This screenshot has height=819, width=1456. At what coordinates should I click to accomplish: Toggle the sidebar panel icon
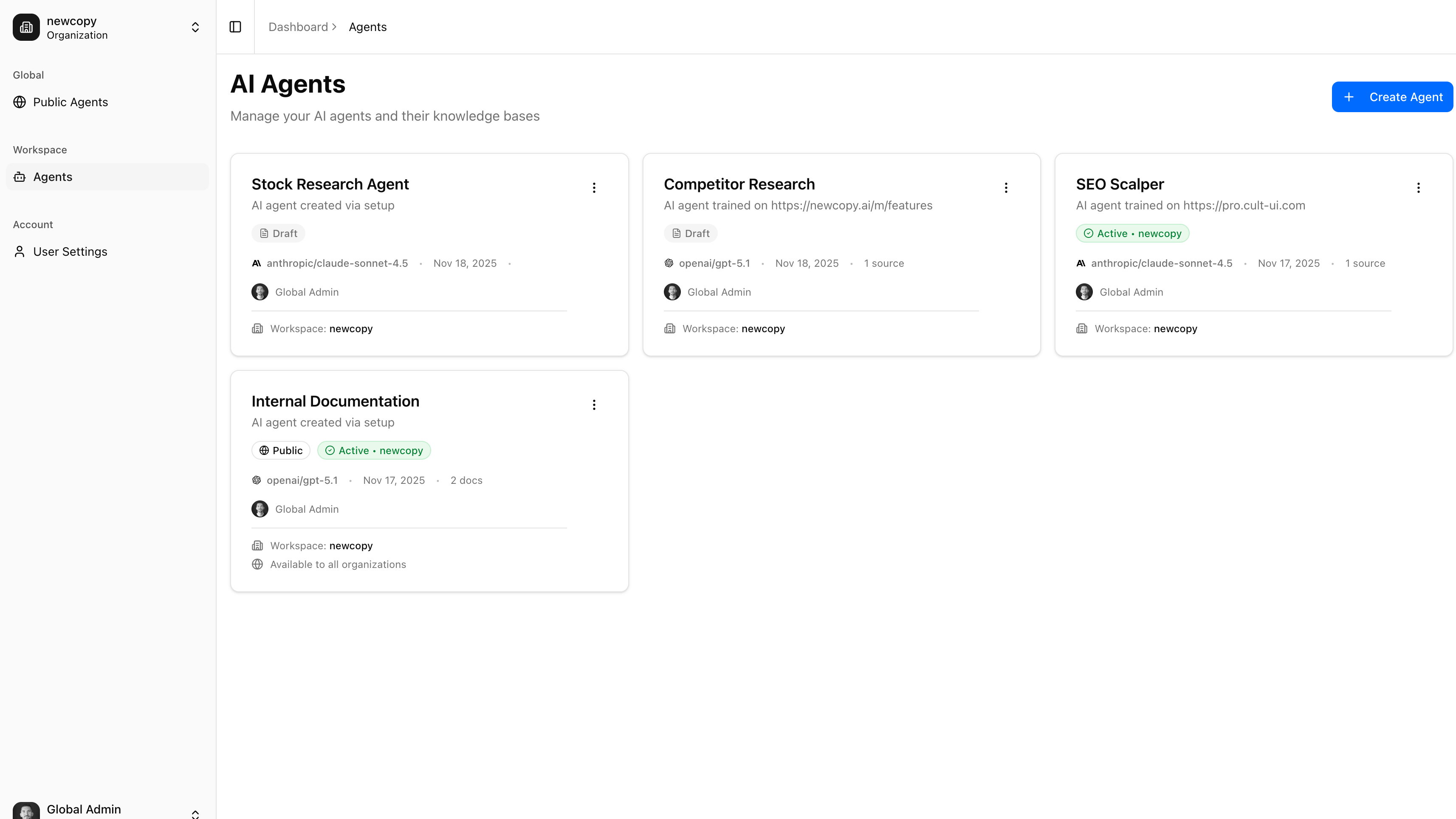pyautogui.click(x=235, y=27)
